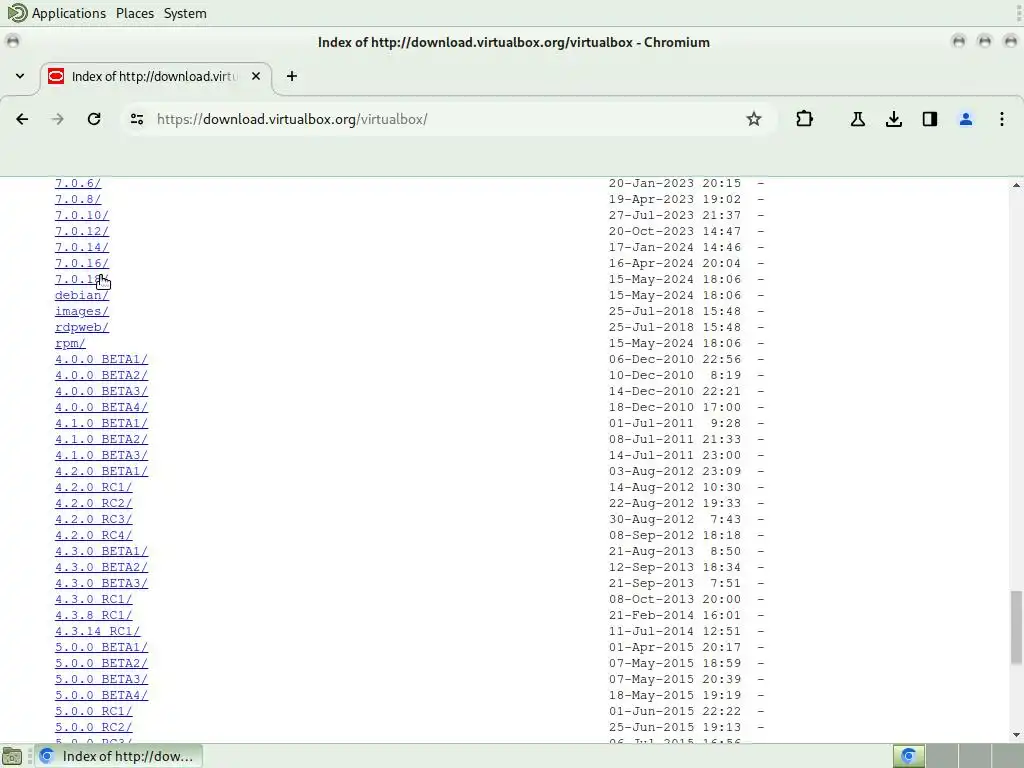Close the Index of virtualbox tab
The image size is (1024, 768).
[x=256, y=76]
